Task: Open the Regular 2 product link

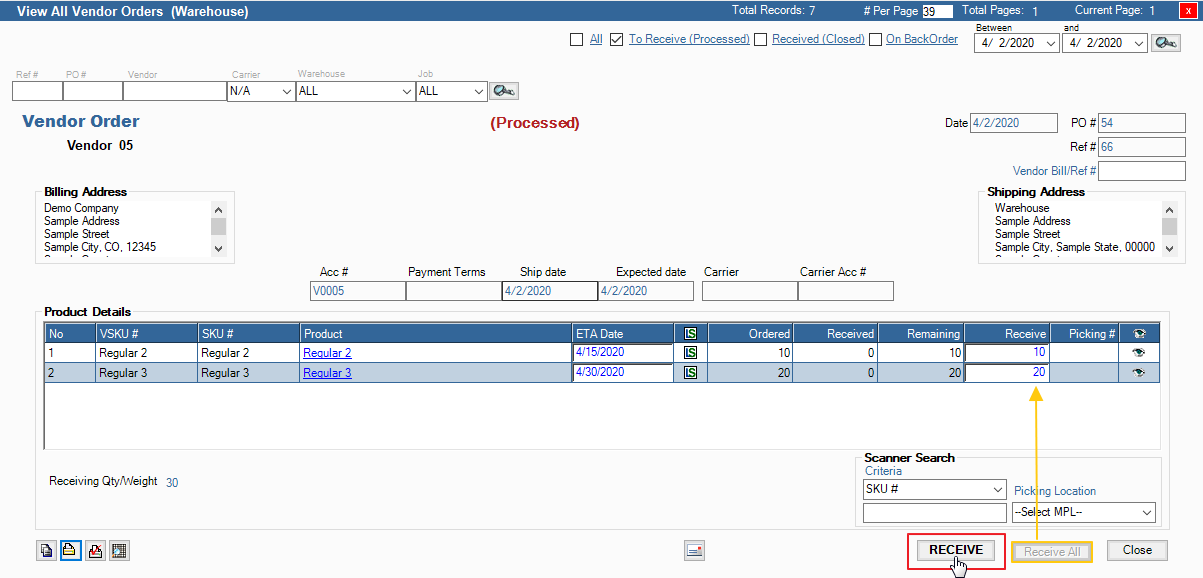Action: tap(327, 353)
